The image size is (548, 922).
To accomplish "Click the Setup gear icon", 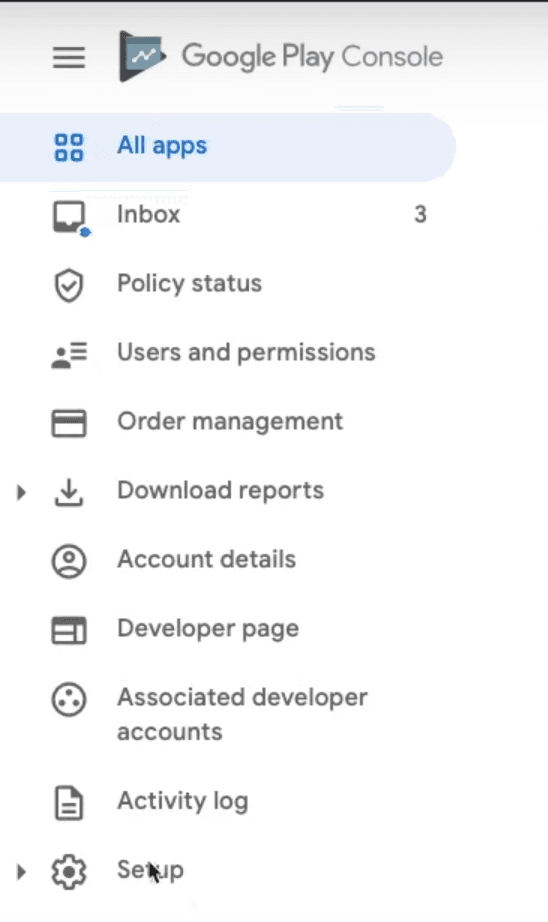I will pos(69,872).
